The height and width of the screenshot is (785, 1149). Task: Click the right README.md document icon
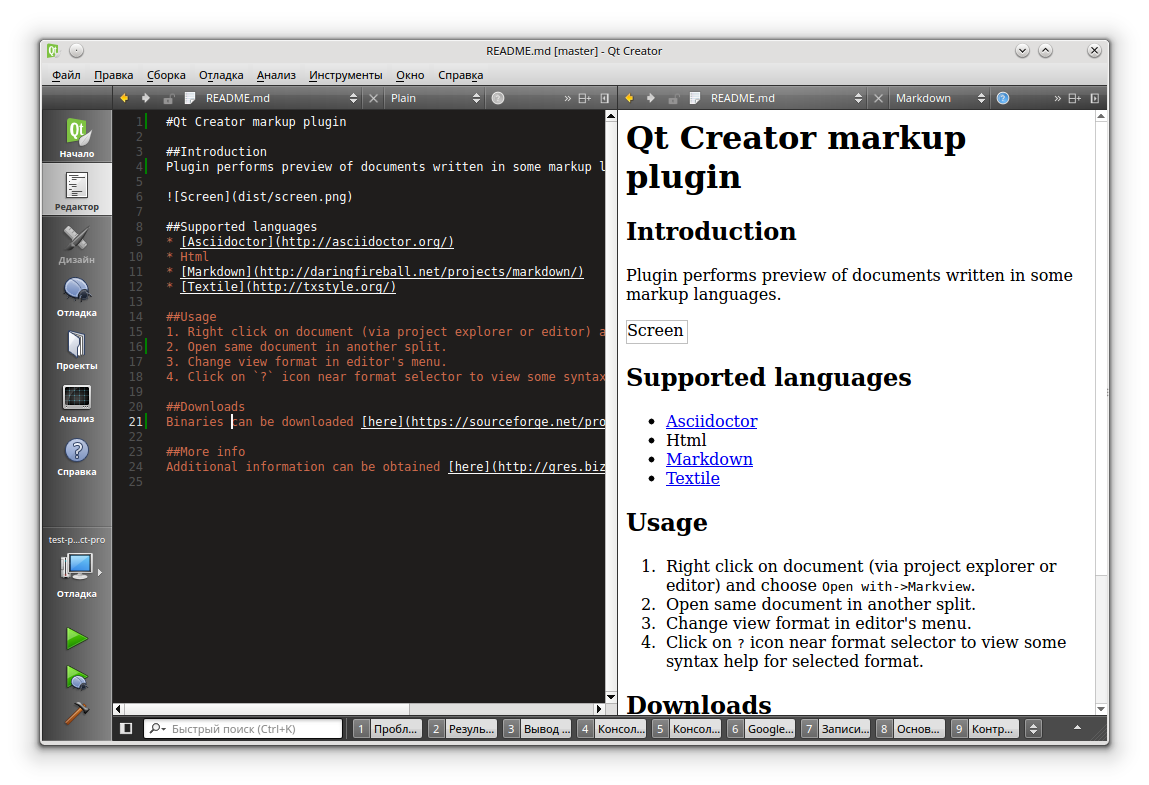(695, 98)
